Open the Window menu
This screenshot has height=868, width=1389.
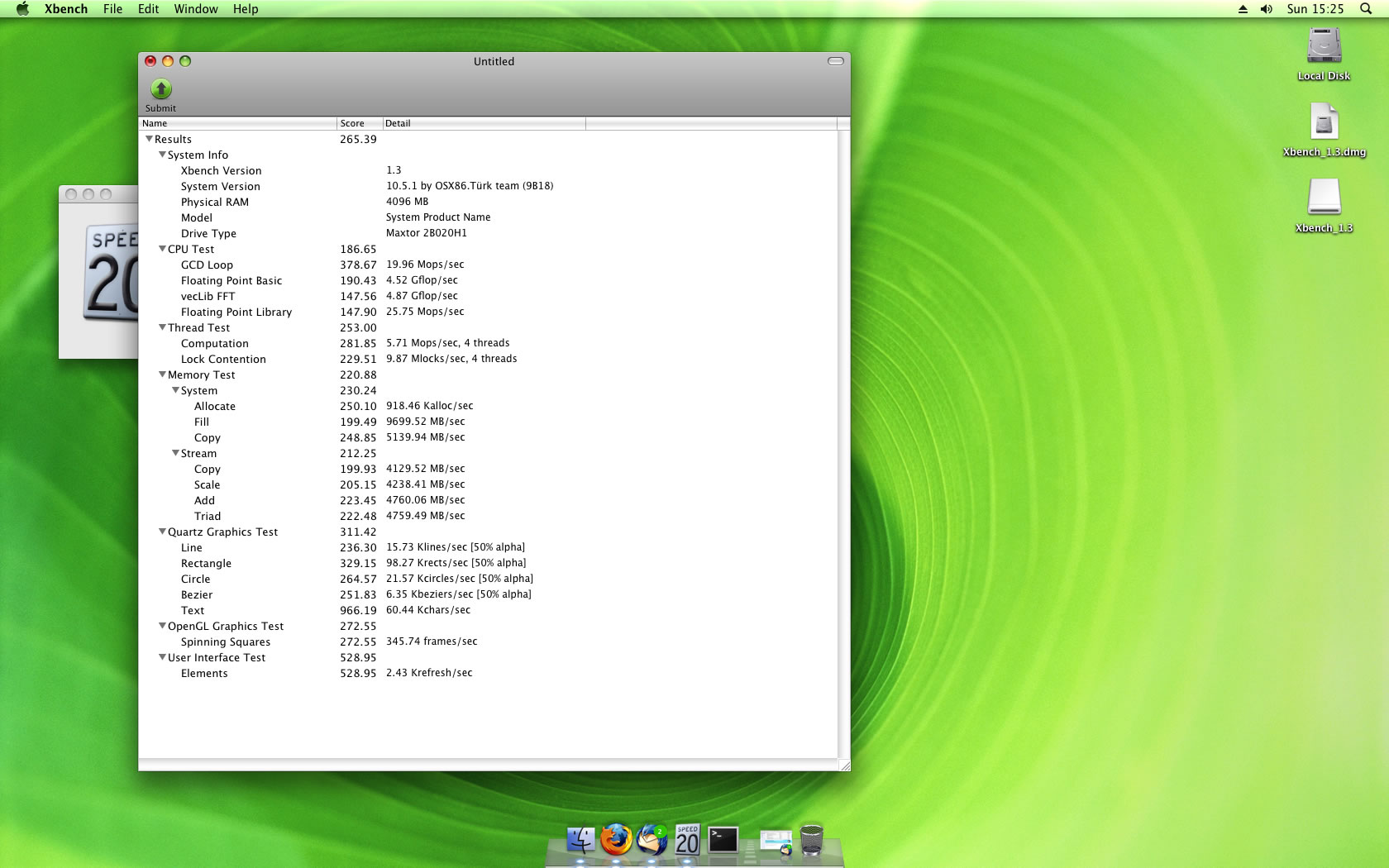point(196,9)
